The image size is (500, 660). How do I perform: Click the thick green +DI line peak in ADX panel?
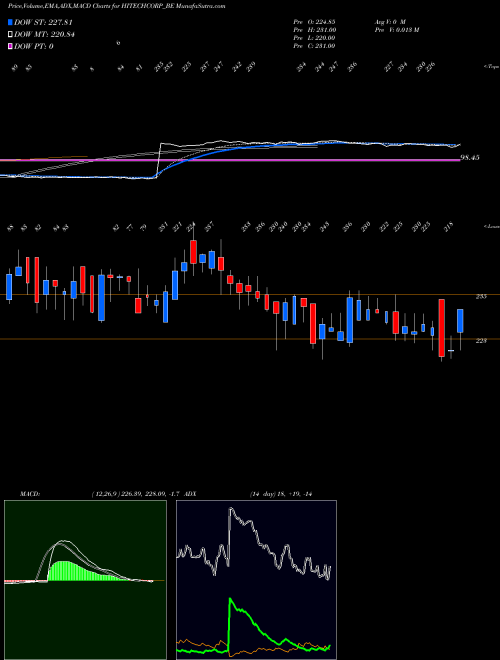pos(231,600)
